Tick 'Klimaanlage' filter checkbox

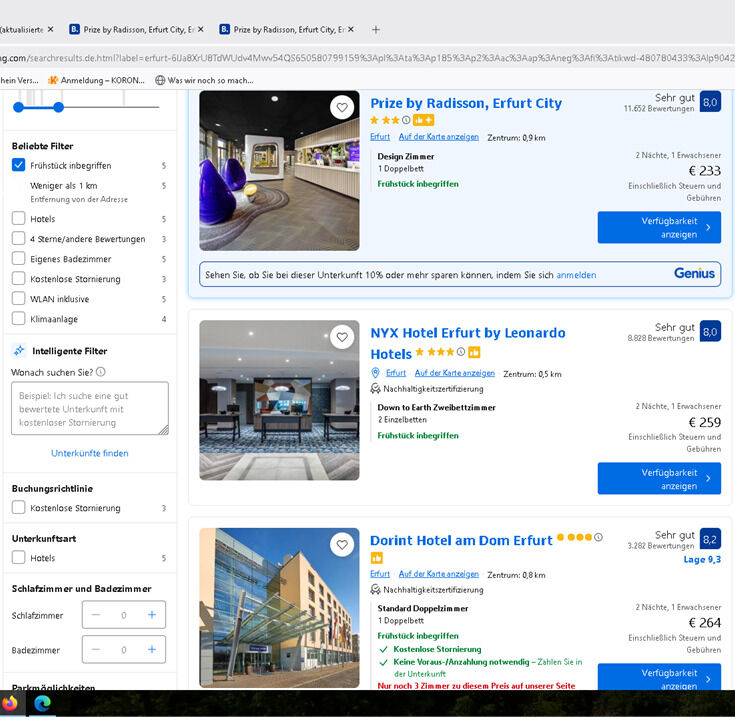pyautogui.click(x=19, y=319)
